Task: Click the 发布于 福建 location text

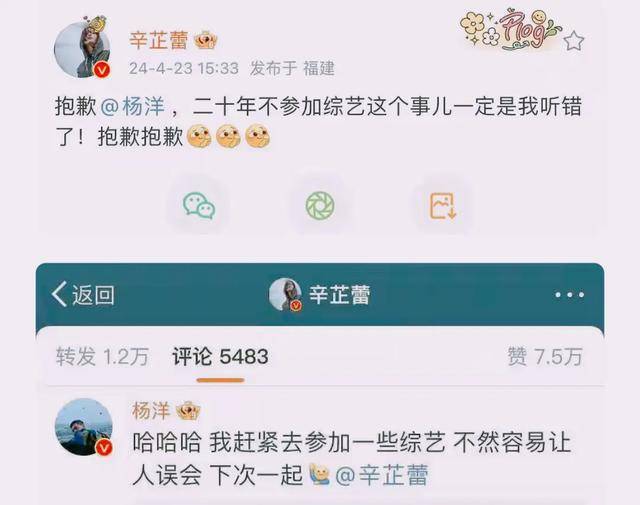Action: coord(292,68)
